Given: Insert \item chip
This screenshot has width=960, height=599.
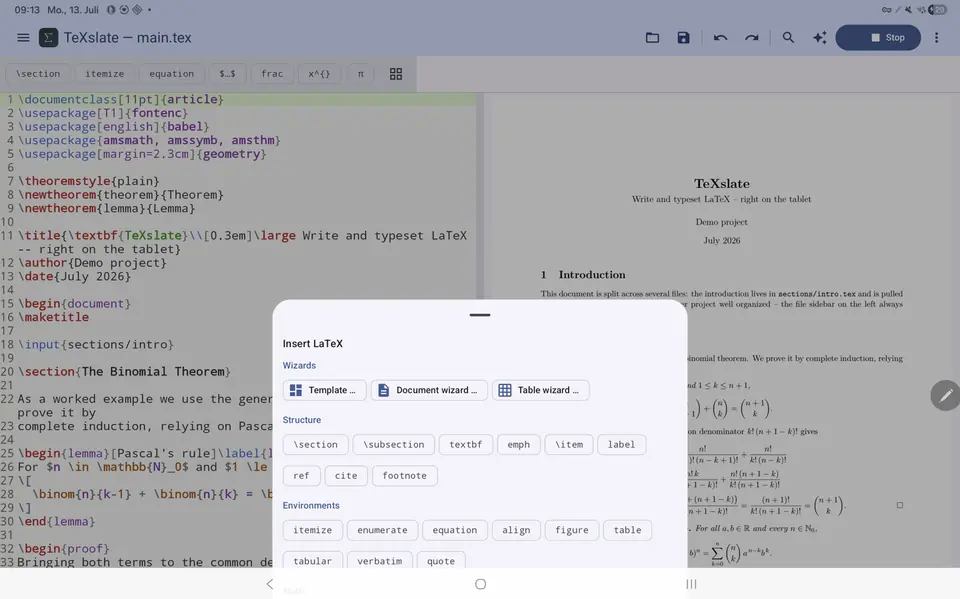Looking at the screenshot, I should 569,445.
